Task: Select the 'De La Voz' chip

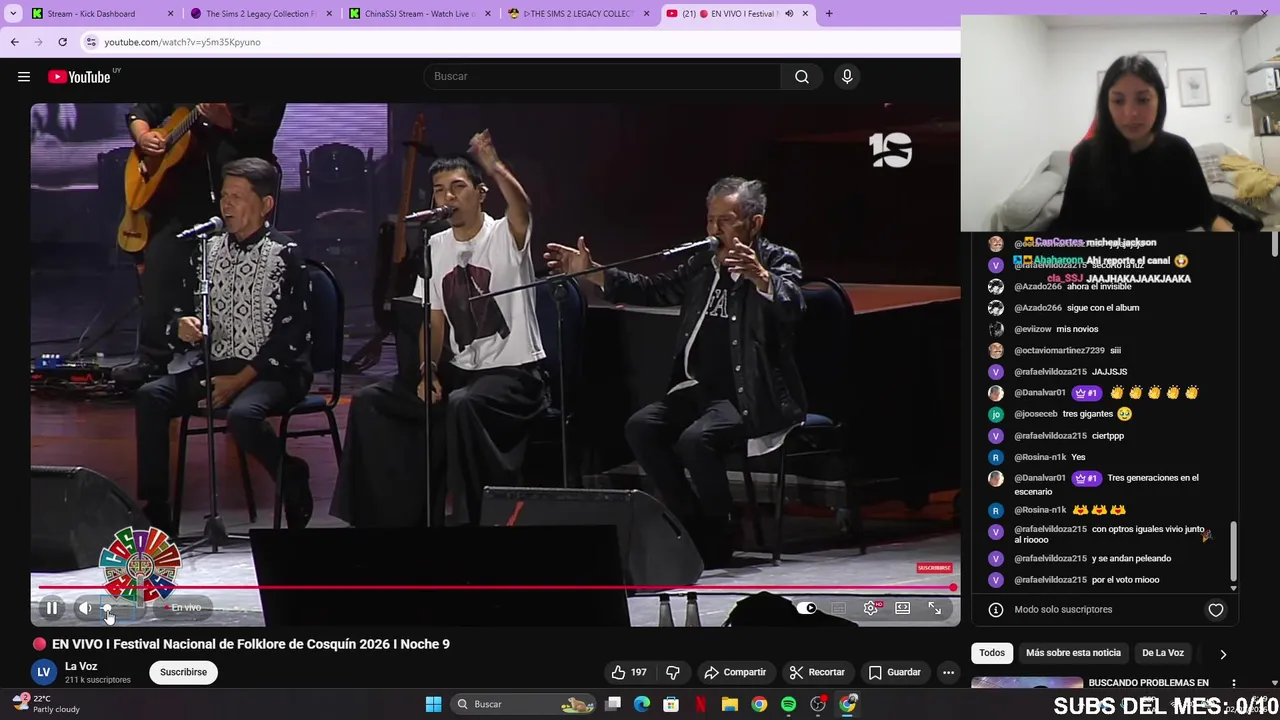Action: click(x=1163, y=653)
